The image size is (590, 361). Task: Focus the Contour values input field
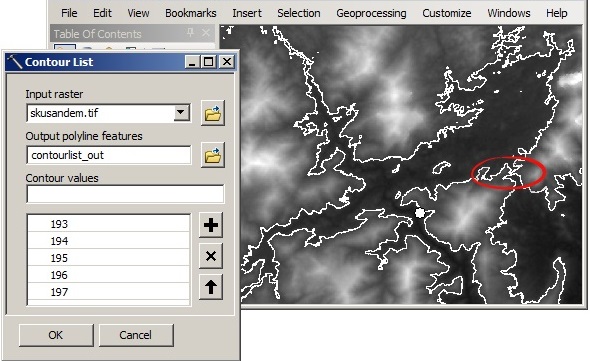pyautogui.click(x=125, y=194)
